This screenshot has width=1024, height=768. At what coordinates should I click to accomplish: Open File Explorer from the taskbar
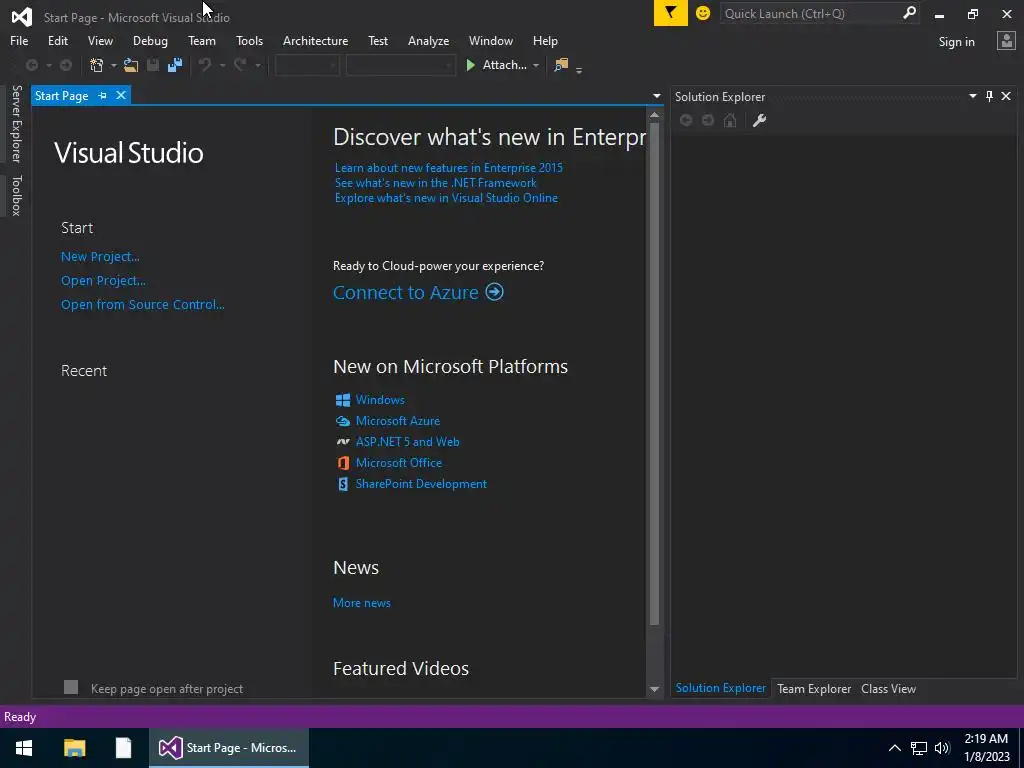coord(74,748)
